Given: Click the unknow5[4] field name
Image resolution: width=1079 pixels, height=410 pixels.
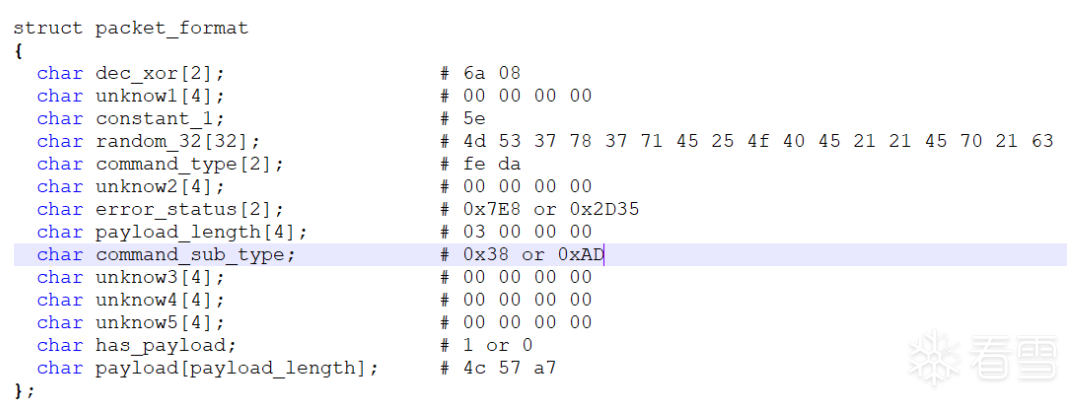Looking at the screenshot, I should point(160,322).
